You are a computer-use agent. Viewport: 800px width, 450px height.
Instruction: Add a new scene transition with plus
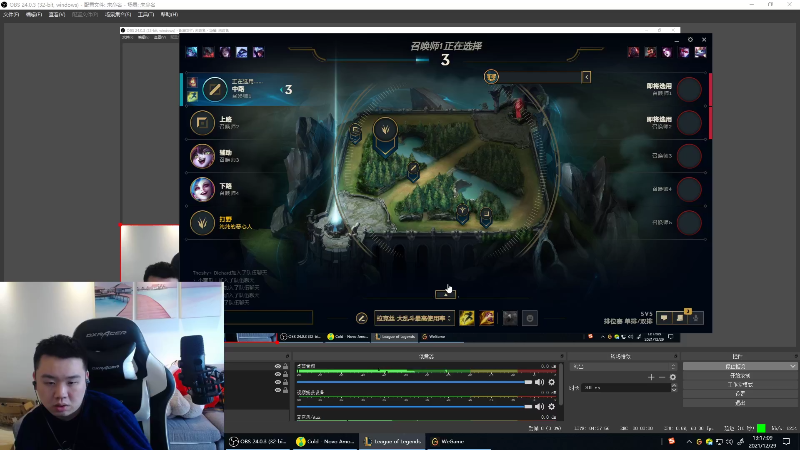point(651,377)
